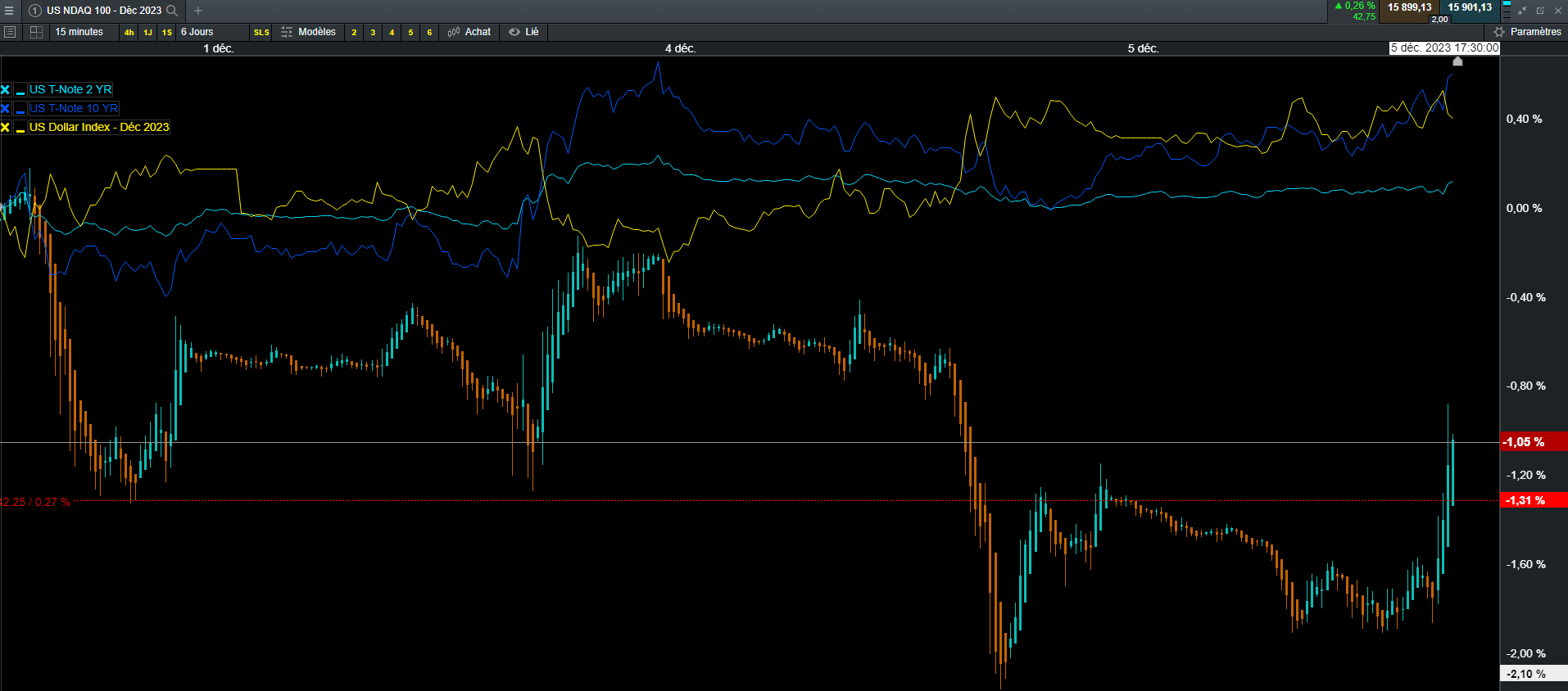Open line style of US T-Note 2 YR
The width and height of the screenshot is (1568, 691).
[x=20, y=90]
